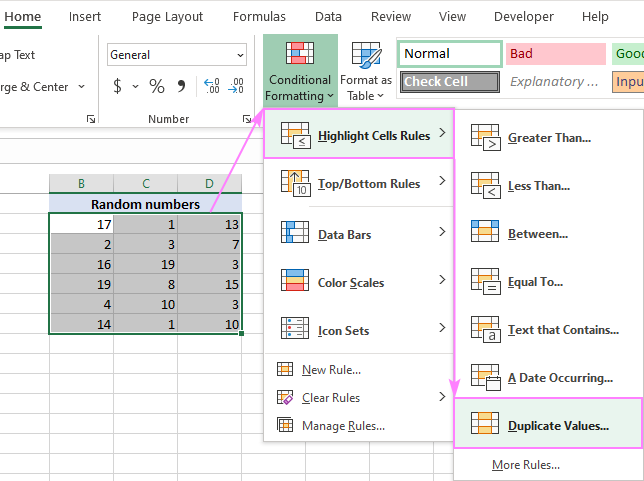Click Increase Decimal icon

tap(211, 87)
